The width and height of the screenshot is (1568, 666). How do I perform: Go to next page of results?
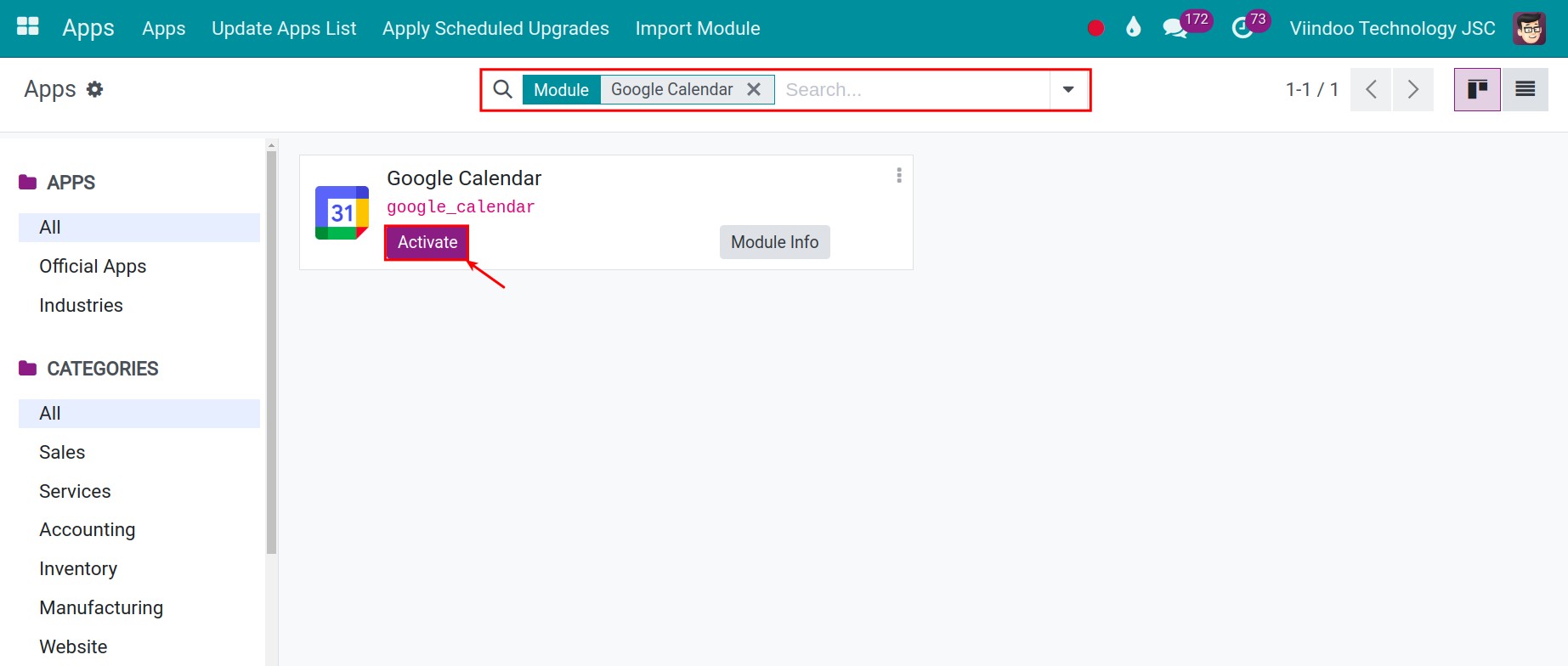[1412, 89]
